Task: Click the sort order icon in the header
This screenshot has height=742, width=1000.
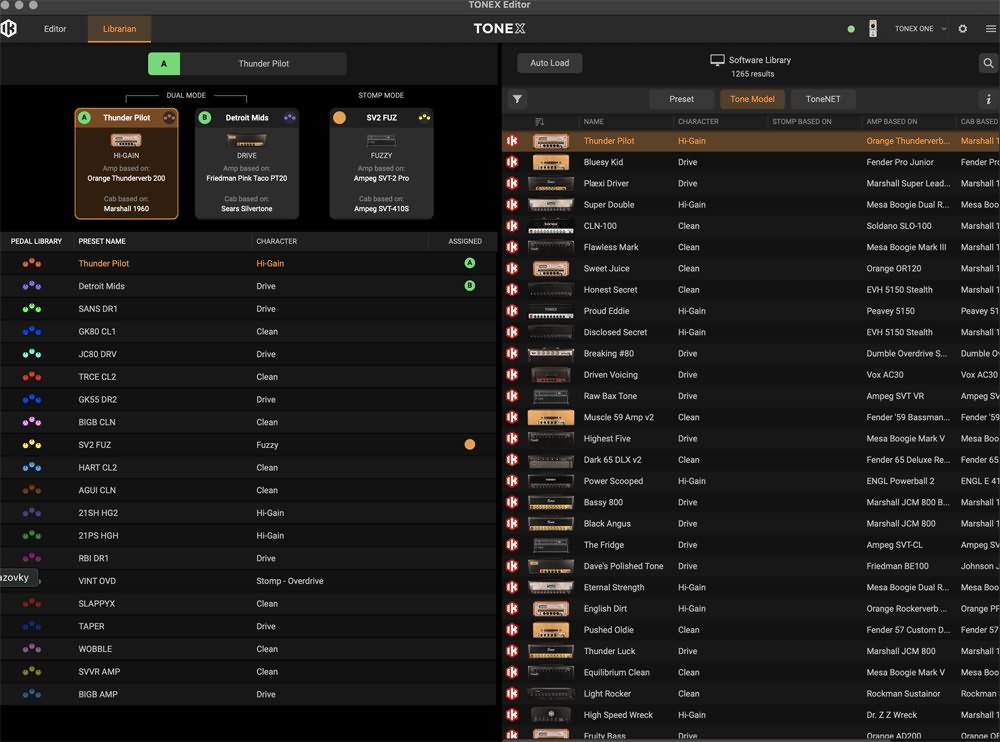Action: [540, 122]
